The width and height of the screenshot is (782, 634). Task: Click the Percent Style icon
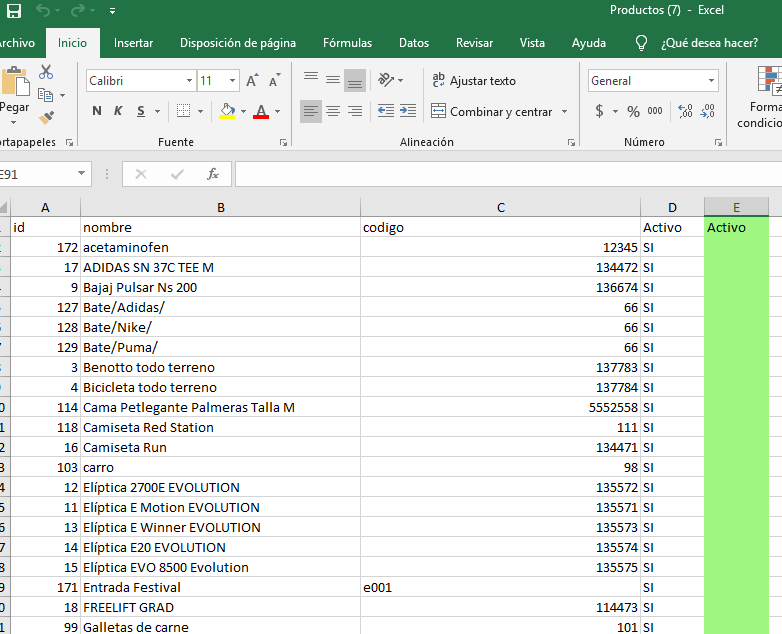[x=633, y=111]
